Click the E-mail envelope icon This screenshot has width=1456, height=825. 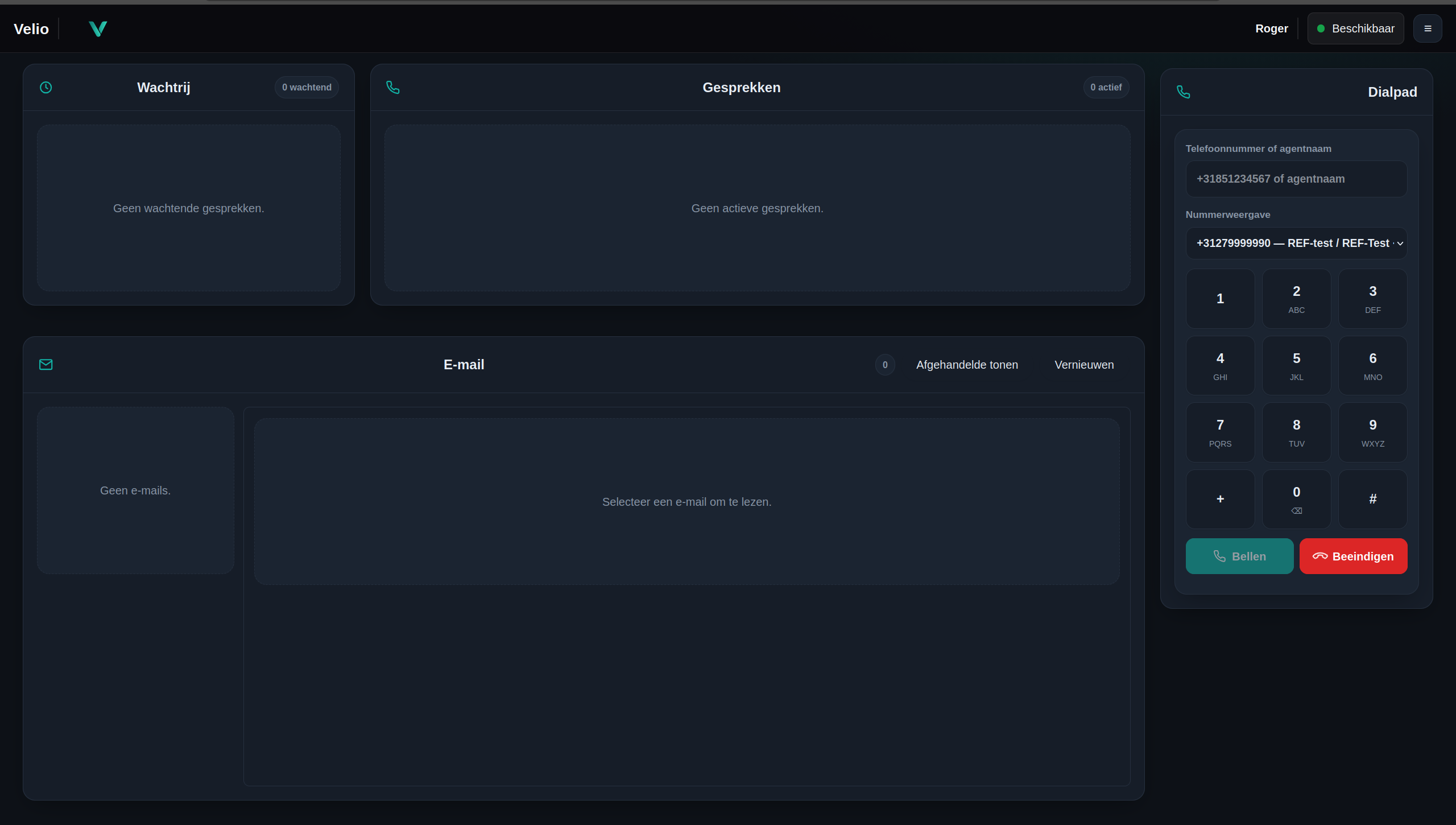(46, 365)
